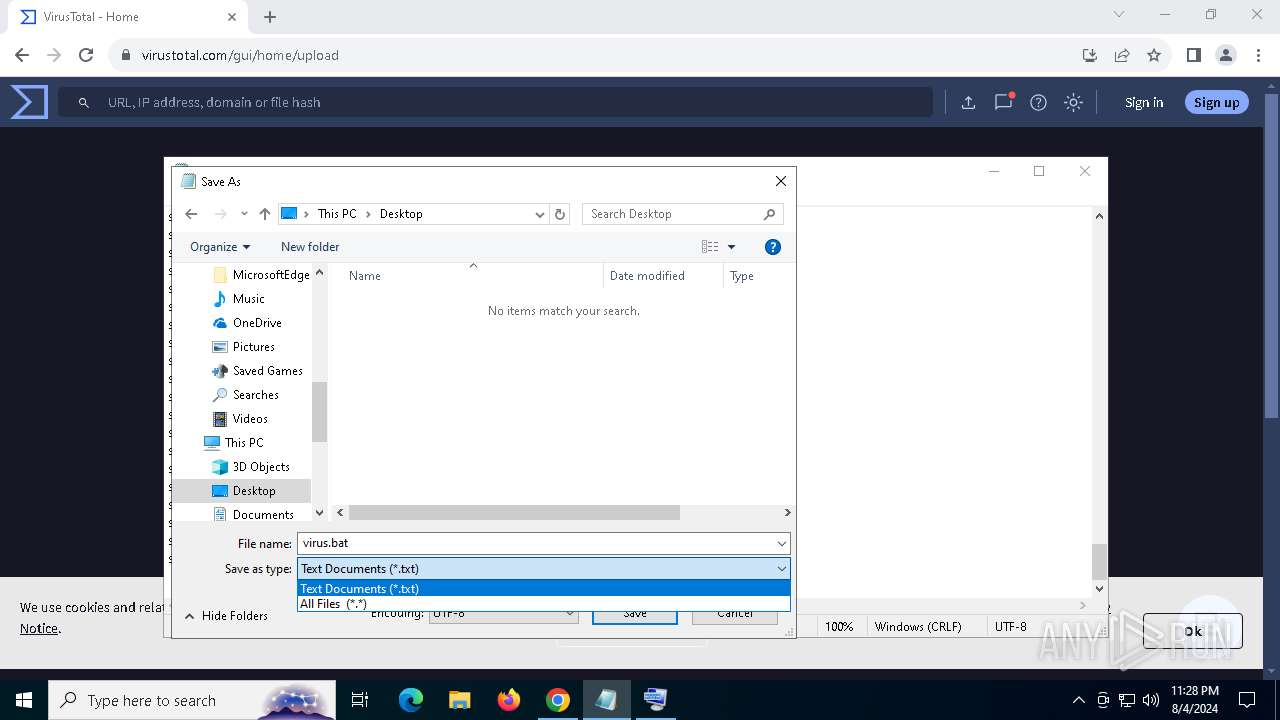Open Task View on the taskbar
This screenshot has width=1280, height=720.
(x=360, y=700)
